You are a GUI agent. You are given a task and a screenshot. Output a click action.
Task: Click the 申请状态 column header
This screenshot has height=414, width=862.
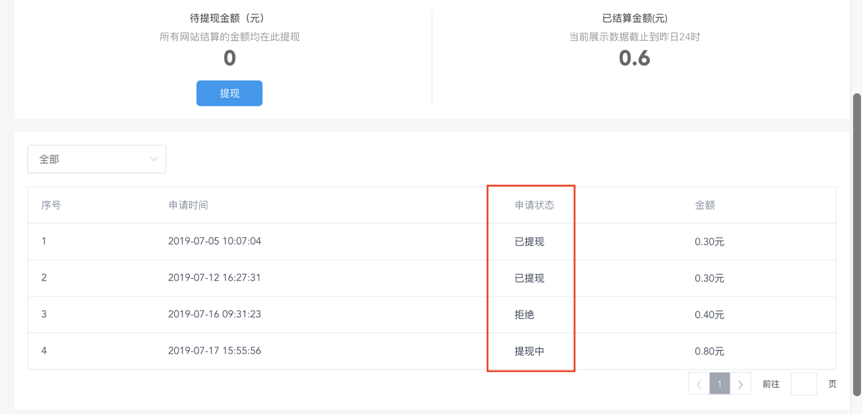click(534, 205)
